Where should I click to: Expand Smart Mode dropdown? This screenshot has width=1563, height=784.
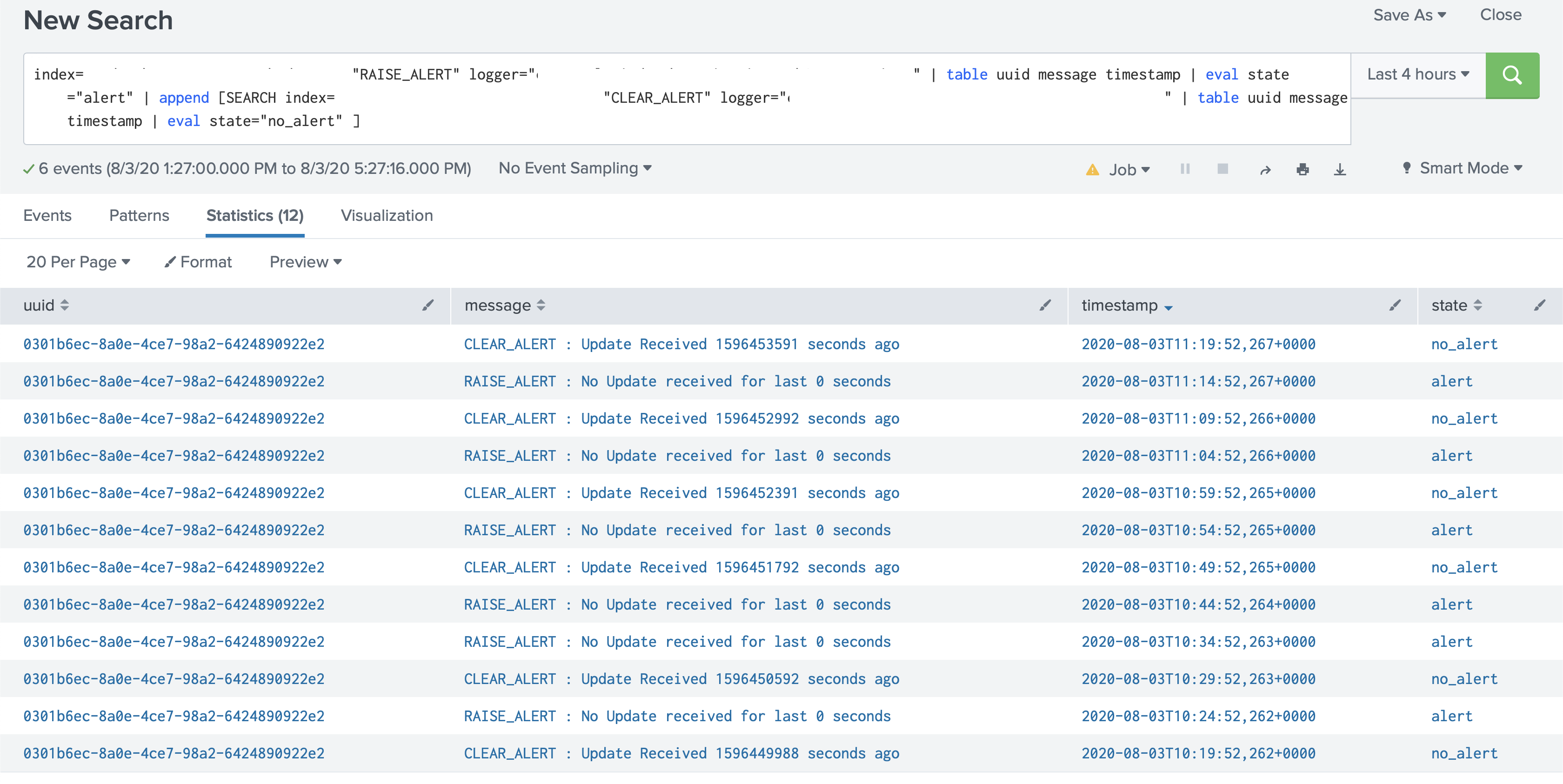(1463, 168)
